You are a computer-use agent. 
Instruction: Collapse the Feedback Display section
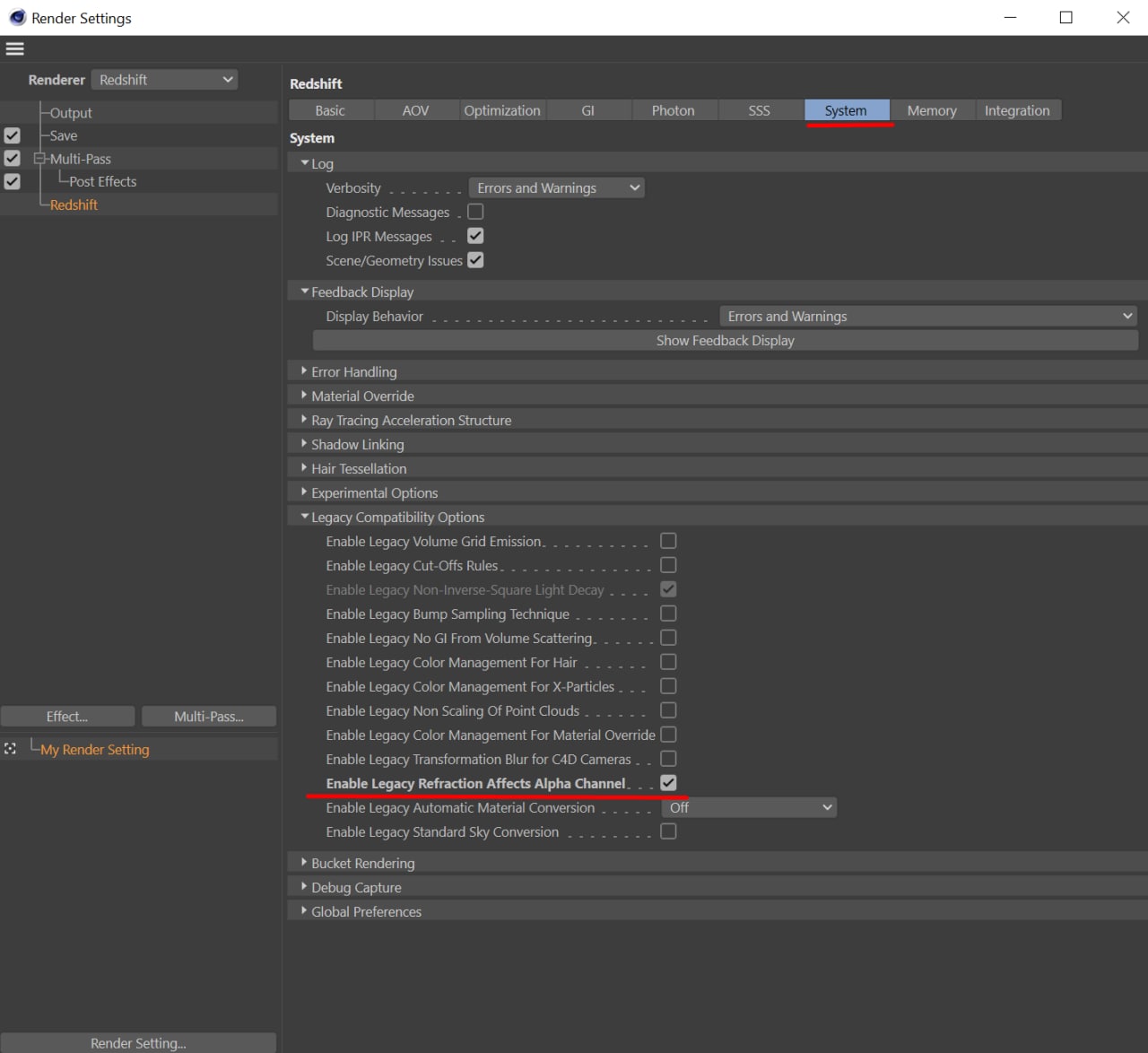[305, 292]
